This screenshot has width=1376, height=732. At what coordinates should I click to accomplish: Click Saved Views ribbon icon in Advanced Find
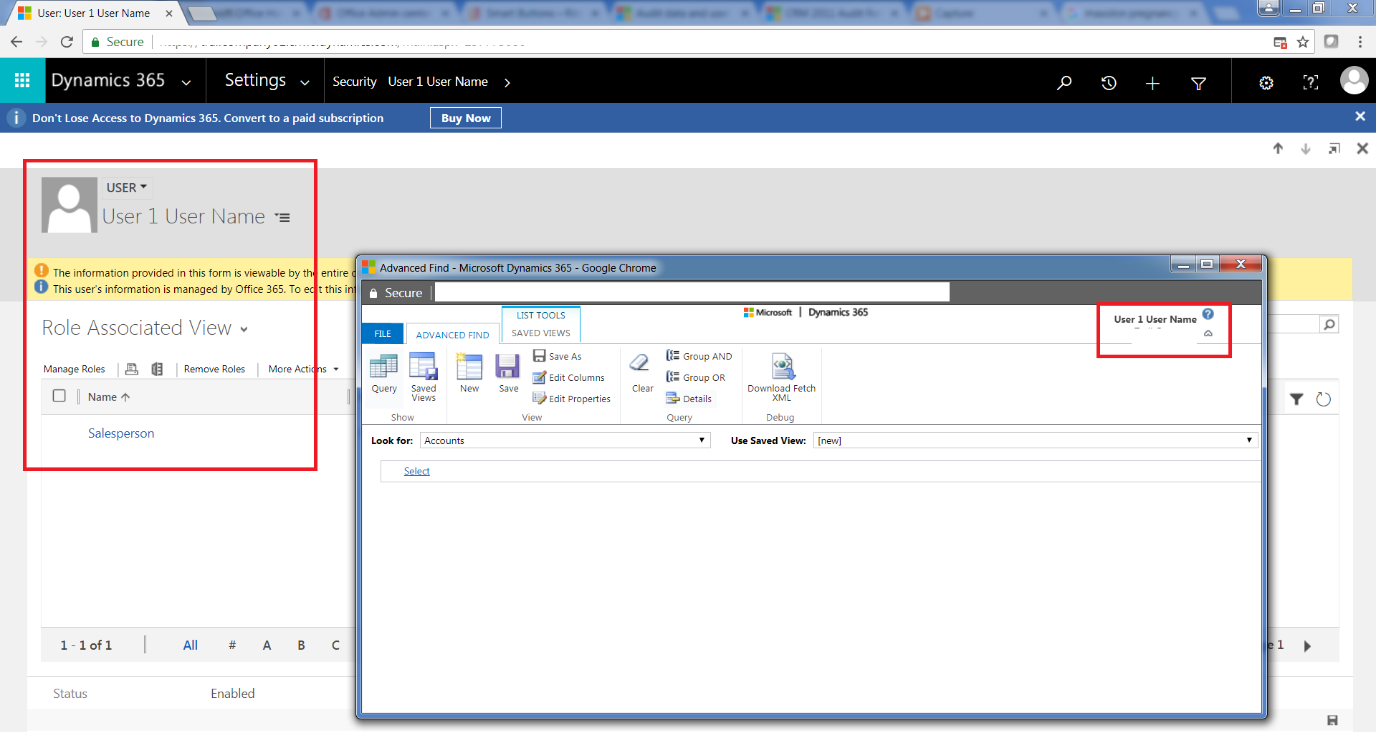tap(424, 377)
